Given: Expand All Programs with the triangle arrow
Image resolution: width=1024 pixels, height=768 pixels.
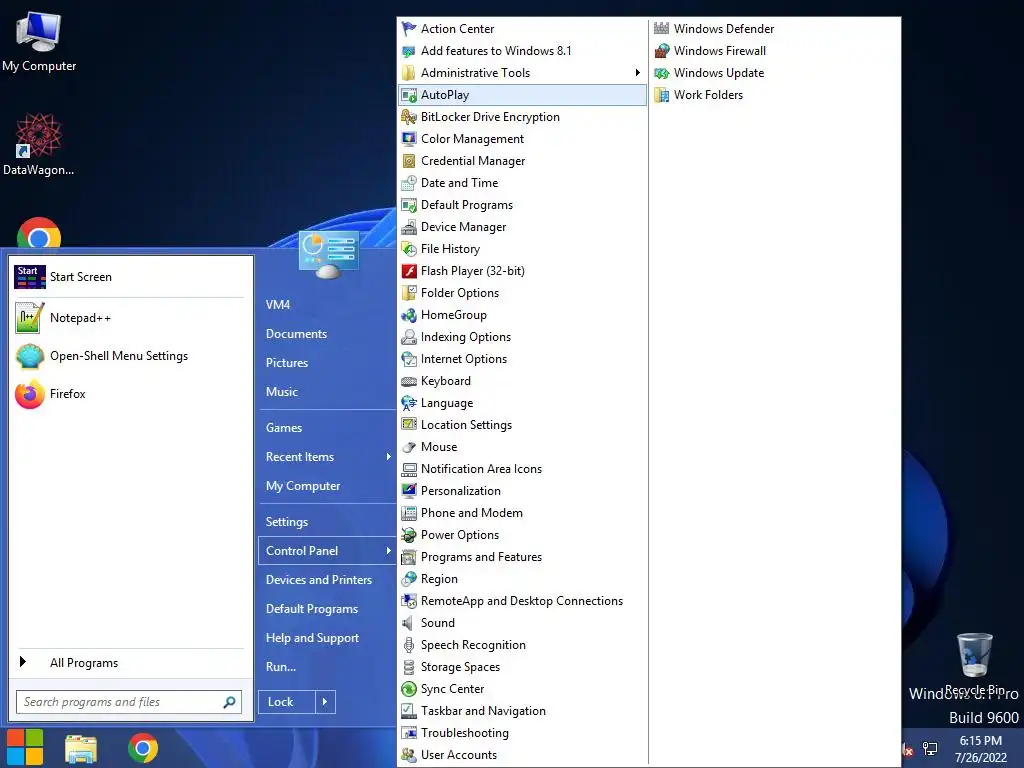Looking at the screenshot, I should click(x=23, y=662).
